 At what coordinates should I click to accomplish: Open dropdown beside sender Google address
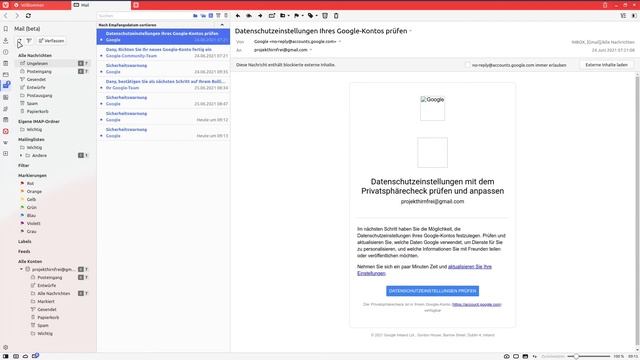click(340, 42)
